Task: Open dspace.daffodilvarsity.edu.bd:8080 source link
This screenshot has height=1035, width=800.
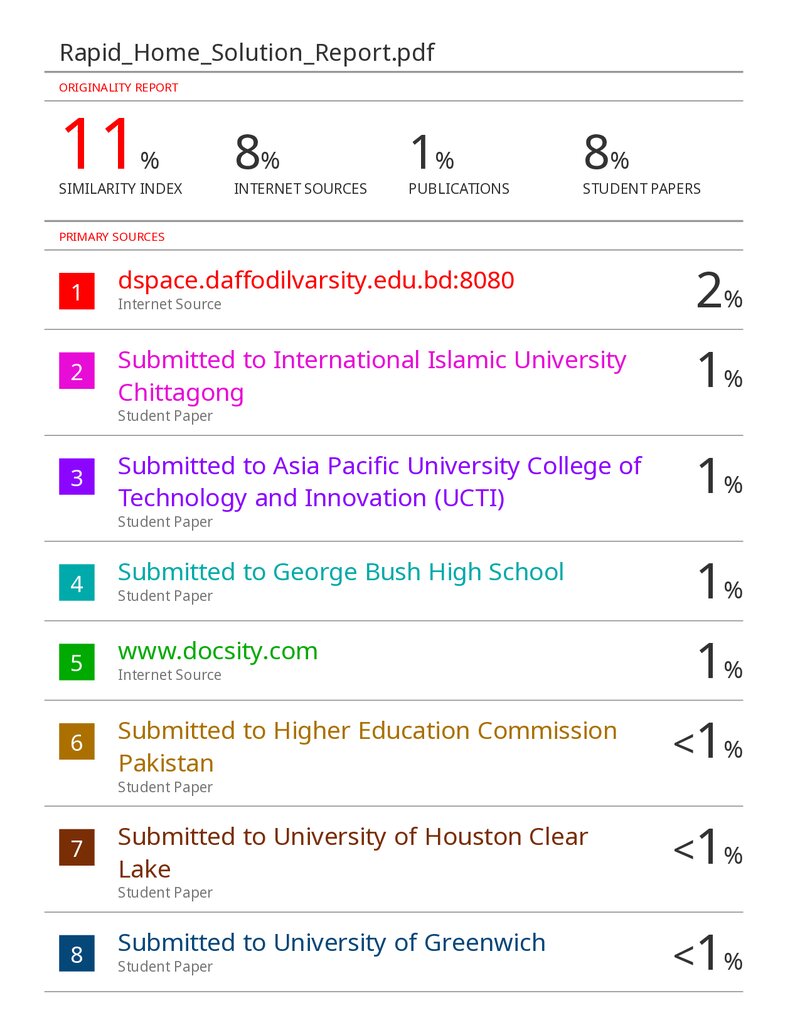Action: point(316,281)
